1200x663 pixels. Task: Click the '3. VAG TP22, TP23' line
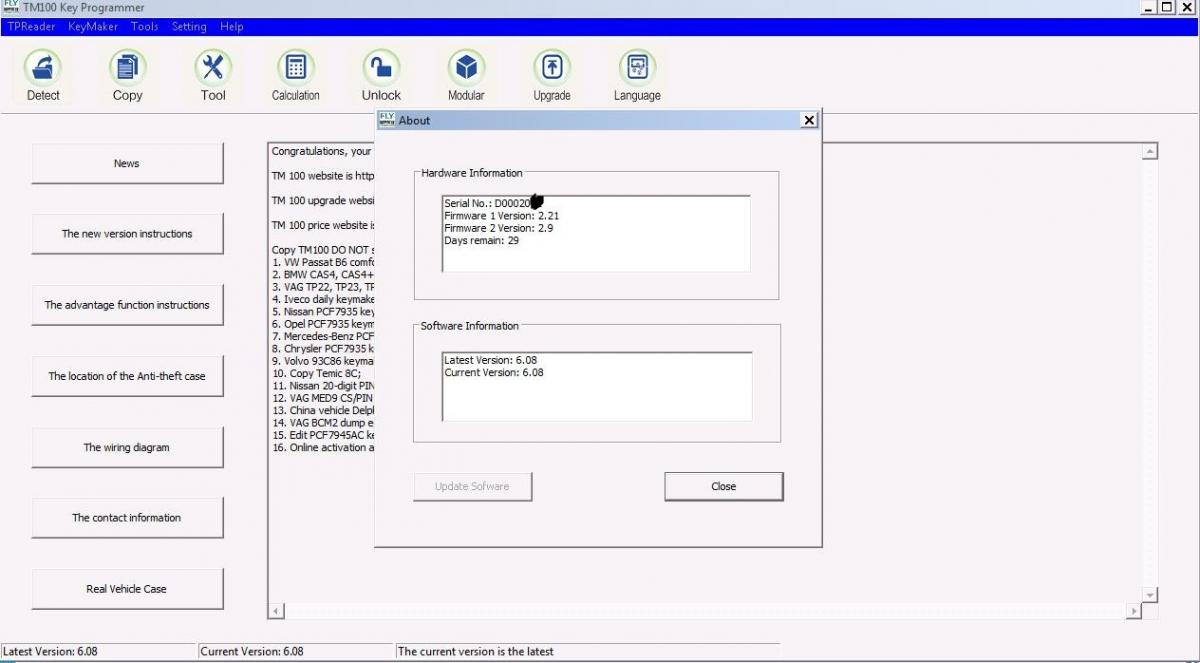(x=323, y=287)
